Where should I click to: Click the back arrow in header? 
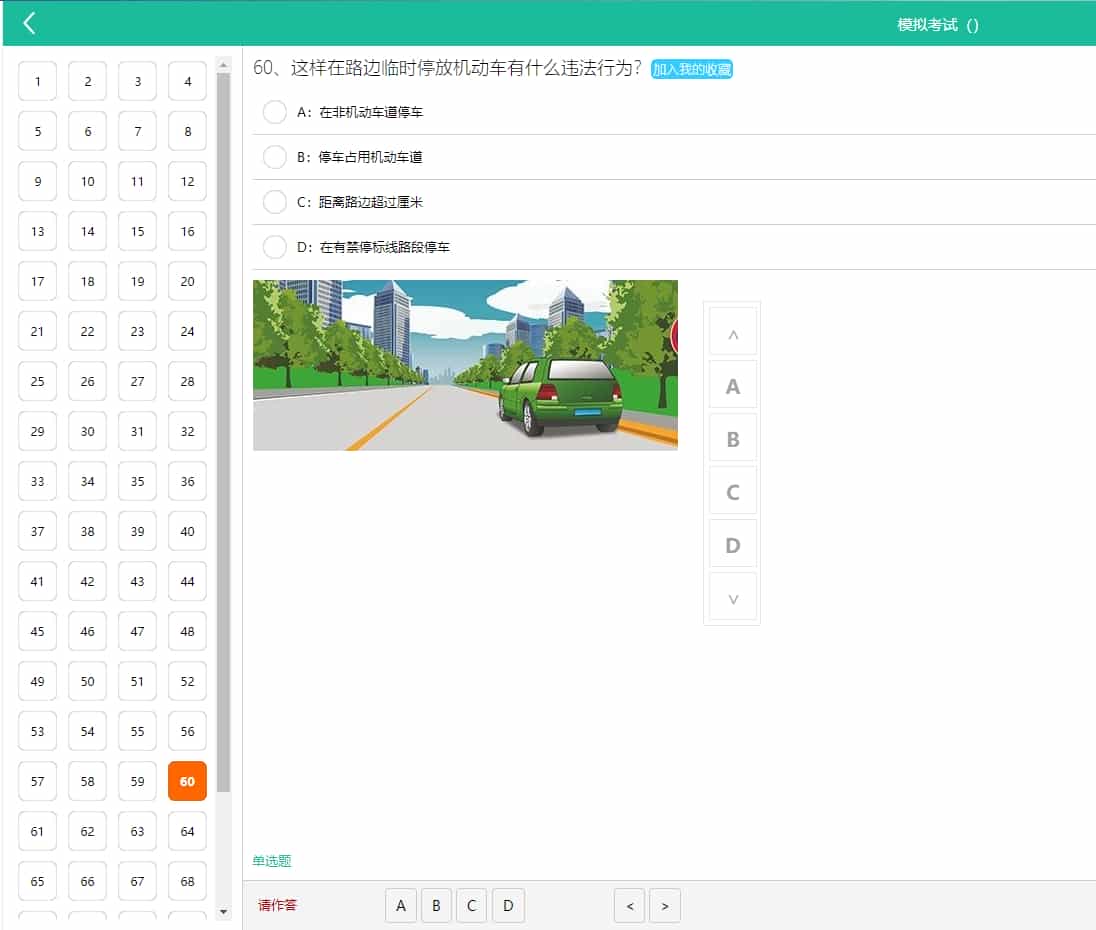[29, 23]
